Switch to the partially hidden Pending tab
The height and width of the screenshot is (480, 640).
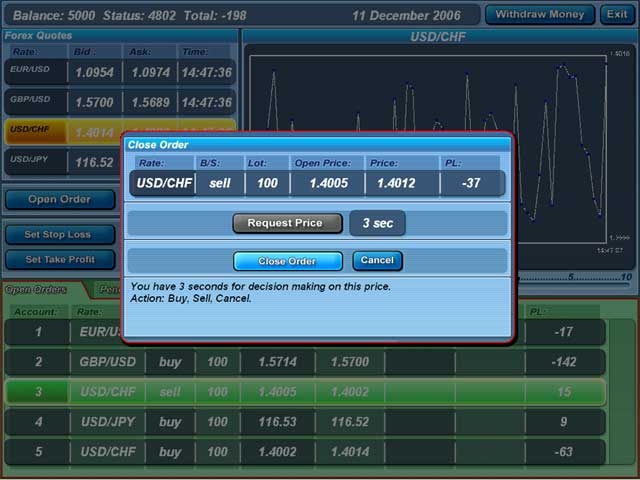pyautogui.click(x=108, y=290)
